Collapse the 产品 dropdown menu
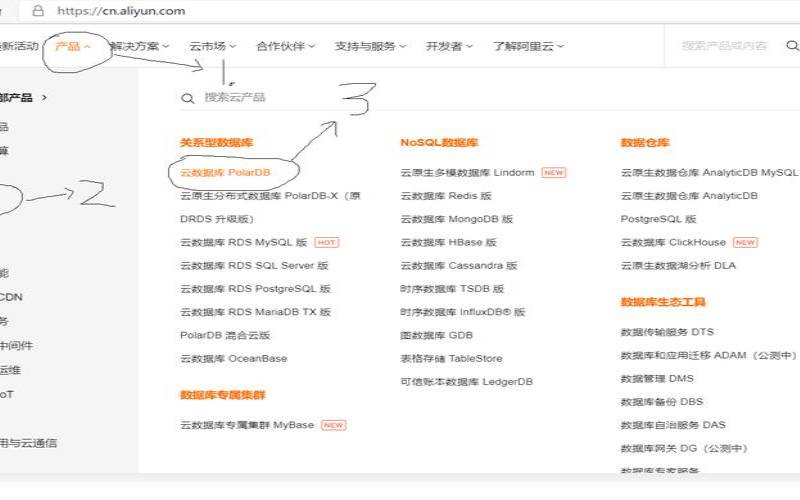Image resolution: width=800 pixels, height=500 pixels. (72, 46)
